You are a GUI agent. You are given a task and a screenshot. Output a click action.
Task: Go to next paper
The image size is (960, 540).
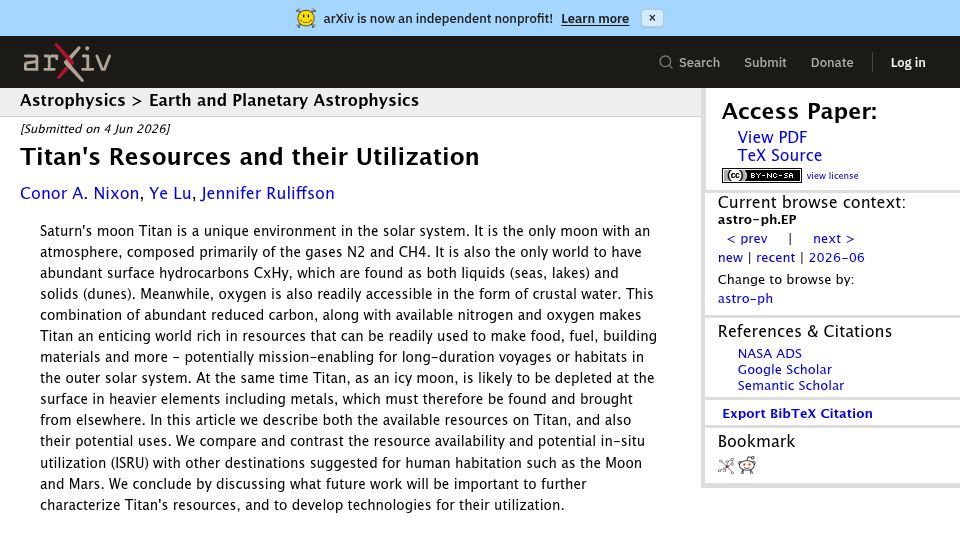[833, 239]
